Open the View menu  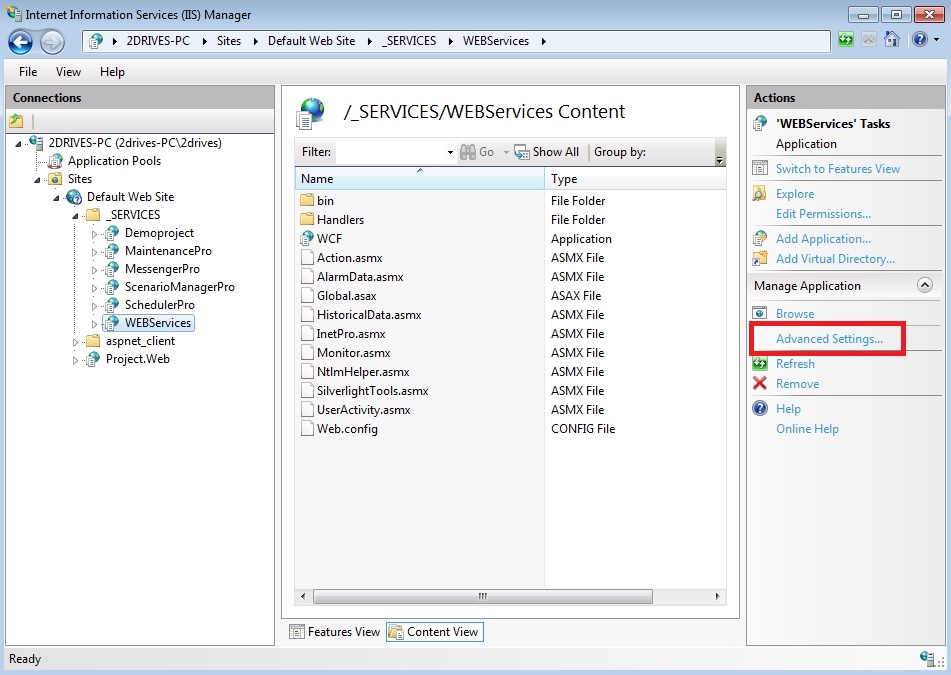68,72
